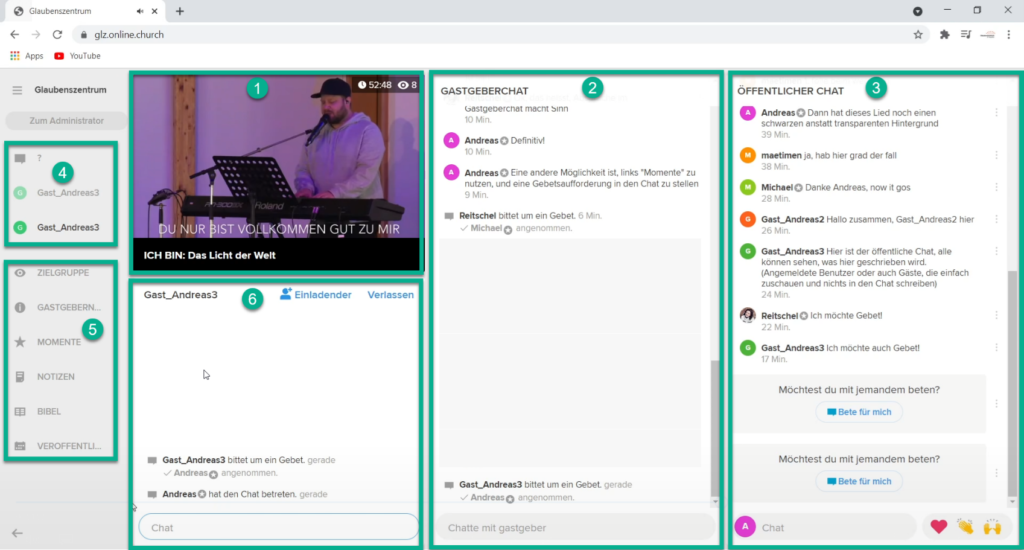Collapse sidebar with bottom-left arrow
Viewport: 1024px width, 550px height.
tap(17, 533)
